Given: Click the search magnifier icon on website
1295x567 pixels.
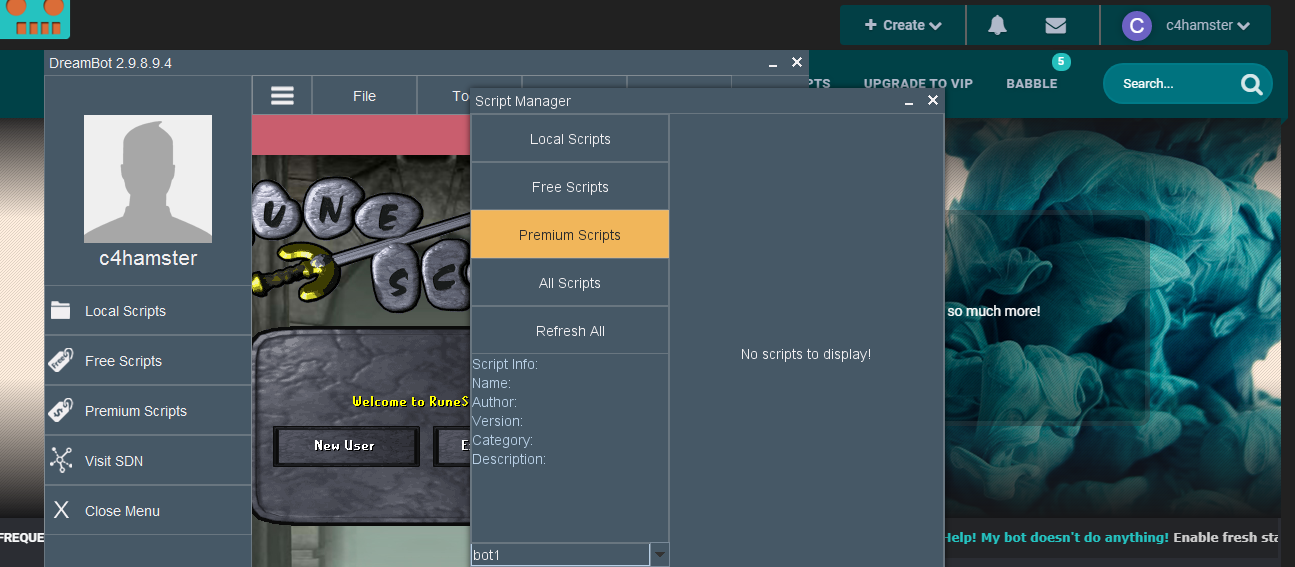Looking at the screenshot, I should point(1252,84).
